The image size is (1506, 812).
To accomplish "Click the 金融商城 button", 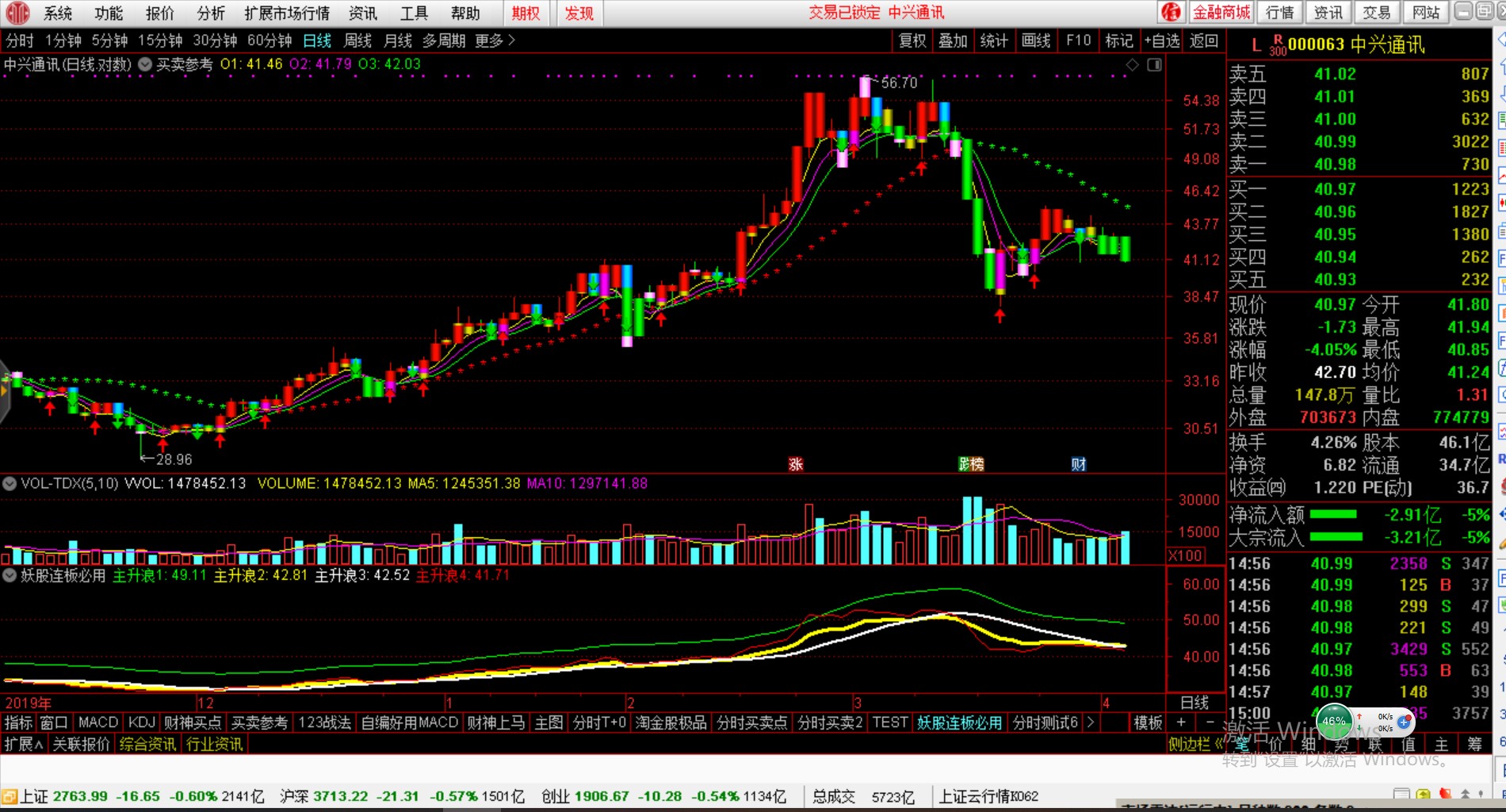I will (x=1221, y=13).
